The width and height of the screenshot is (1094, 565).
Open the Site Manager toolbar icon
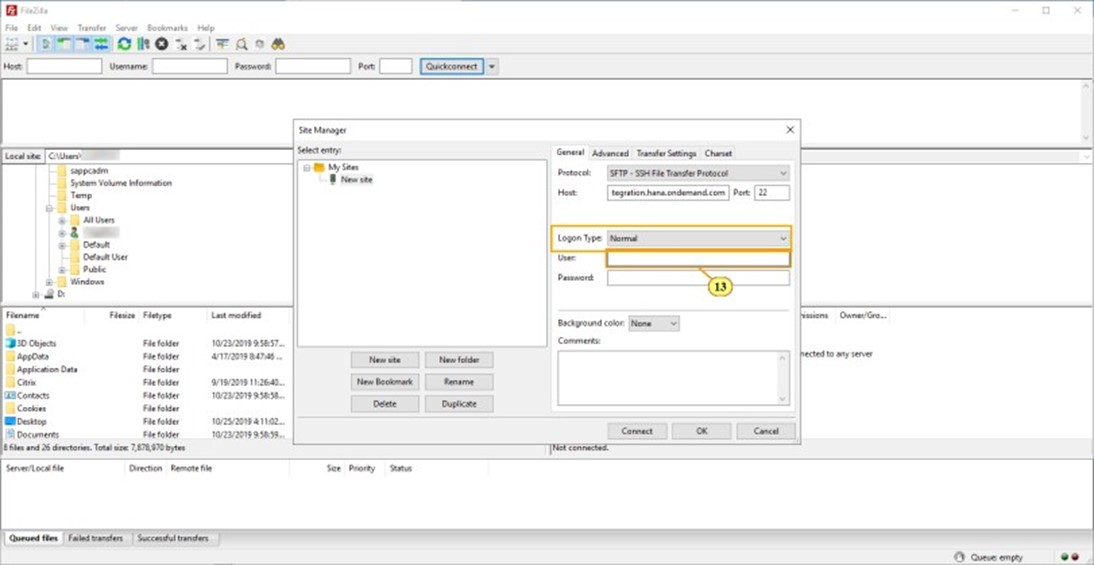click(x=13, y=44)
